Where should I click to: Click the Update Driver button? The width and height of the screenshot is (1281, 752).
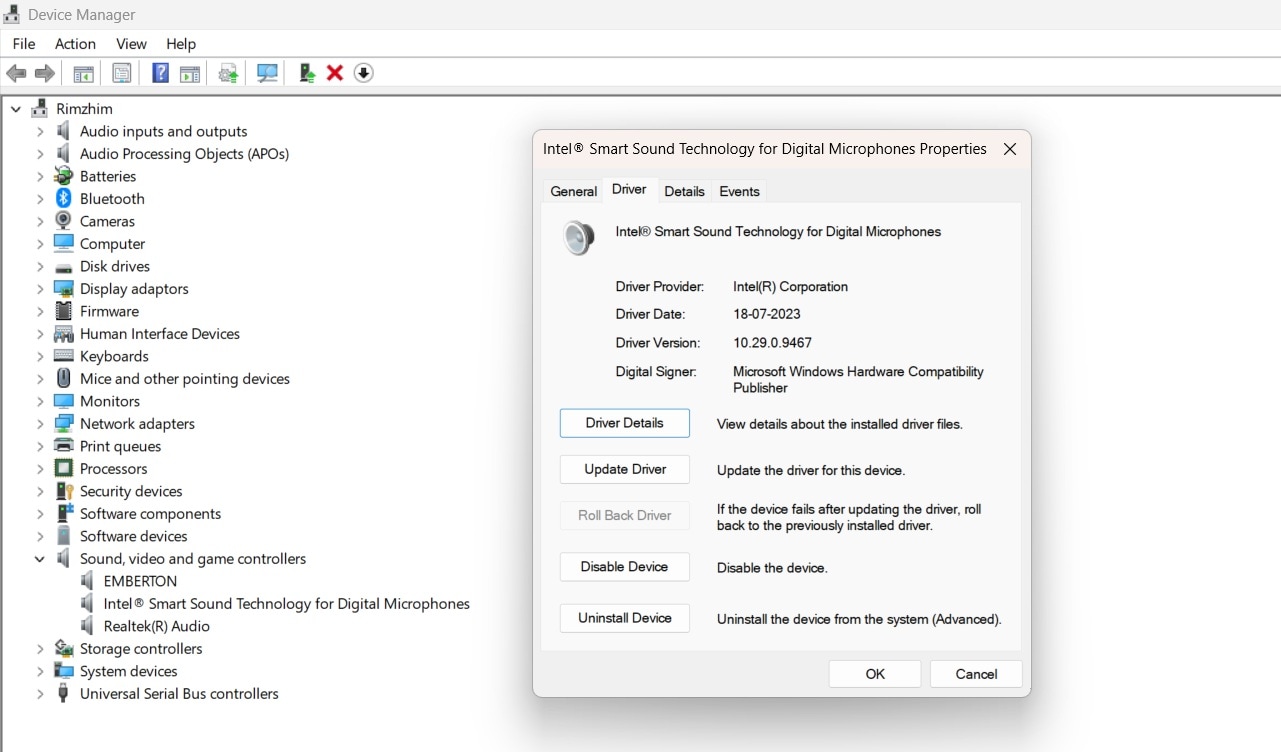coord(625,469)
